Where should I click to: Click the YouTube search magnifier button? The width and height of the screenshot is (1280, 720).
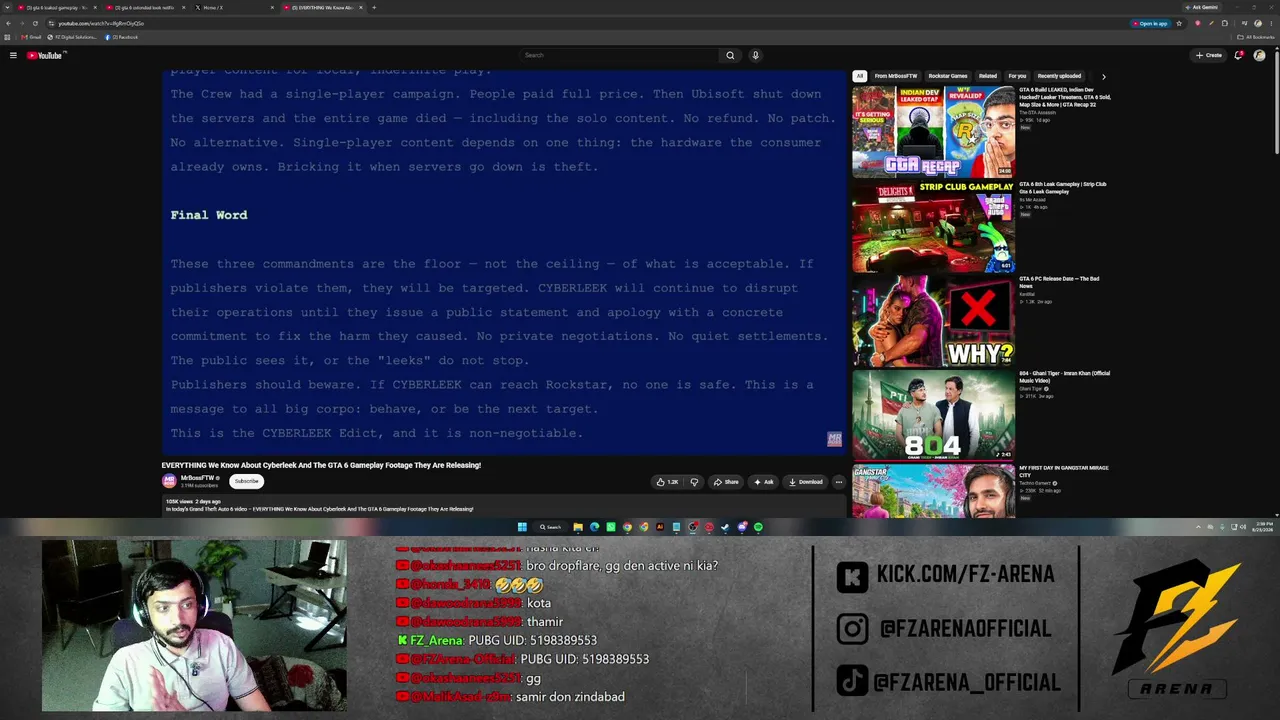tap(730, 55)
